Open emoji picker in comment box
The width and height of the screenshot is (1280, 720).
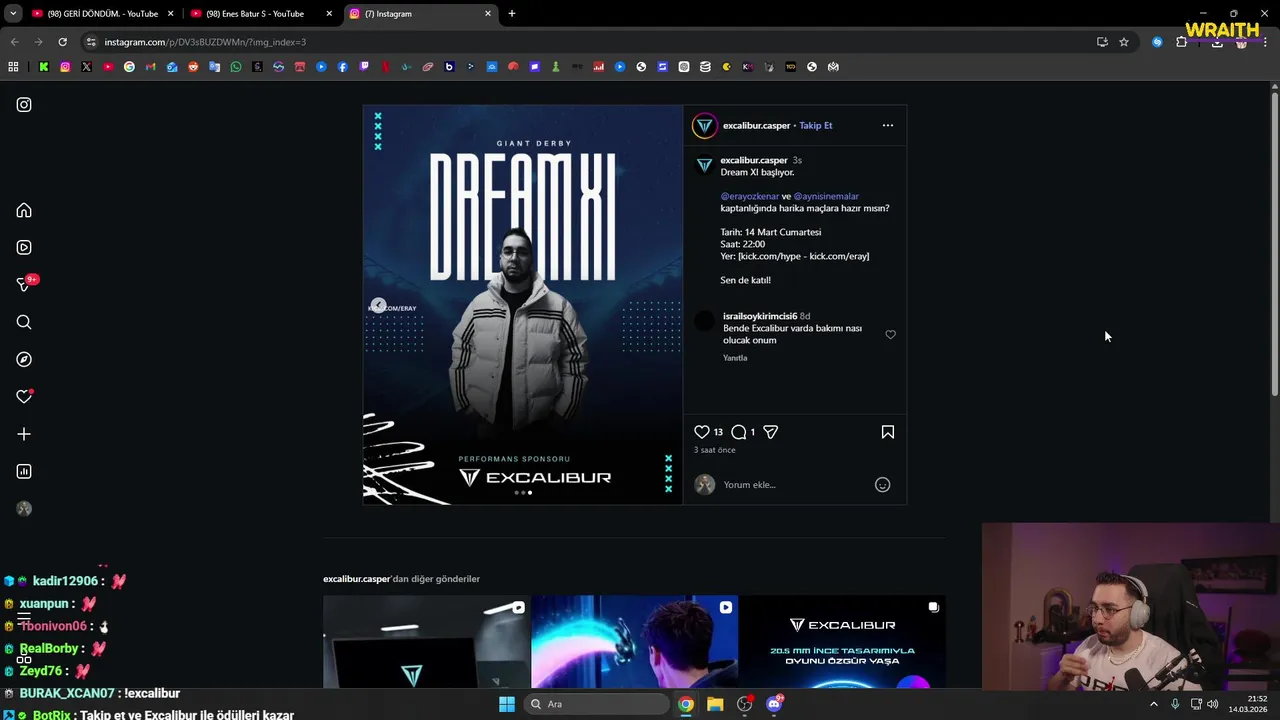coord(882,485)
